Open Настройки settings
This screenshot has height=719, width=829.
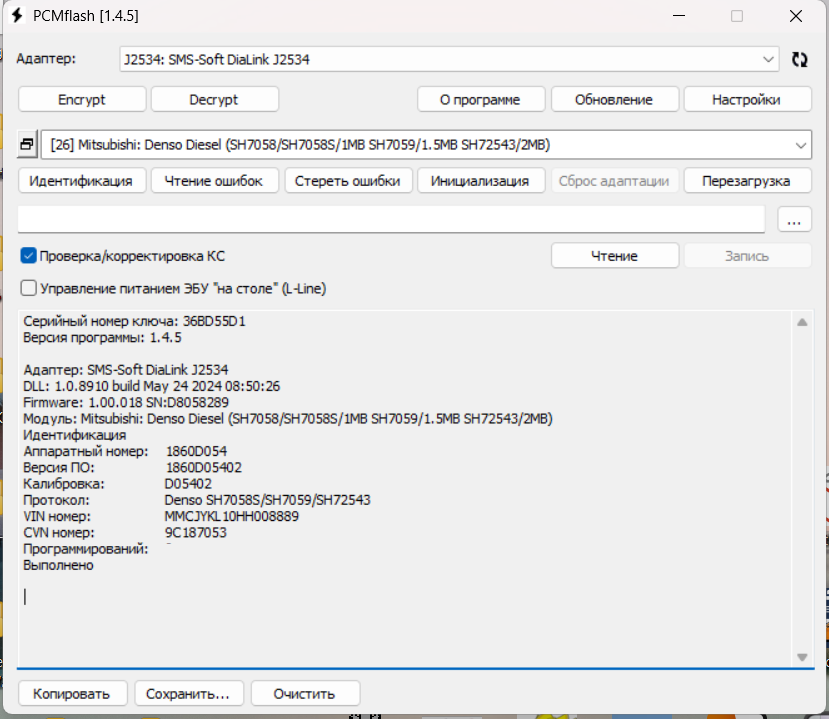[x=746, y=99]
